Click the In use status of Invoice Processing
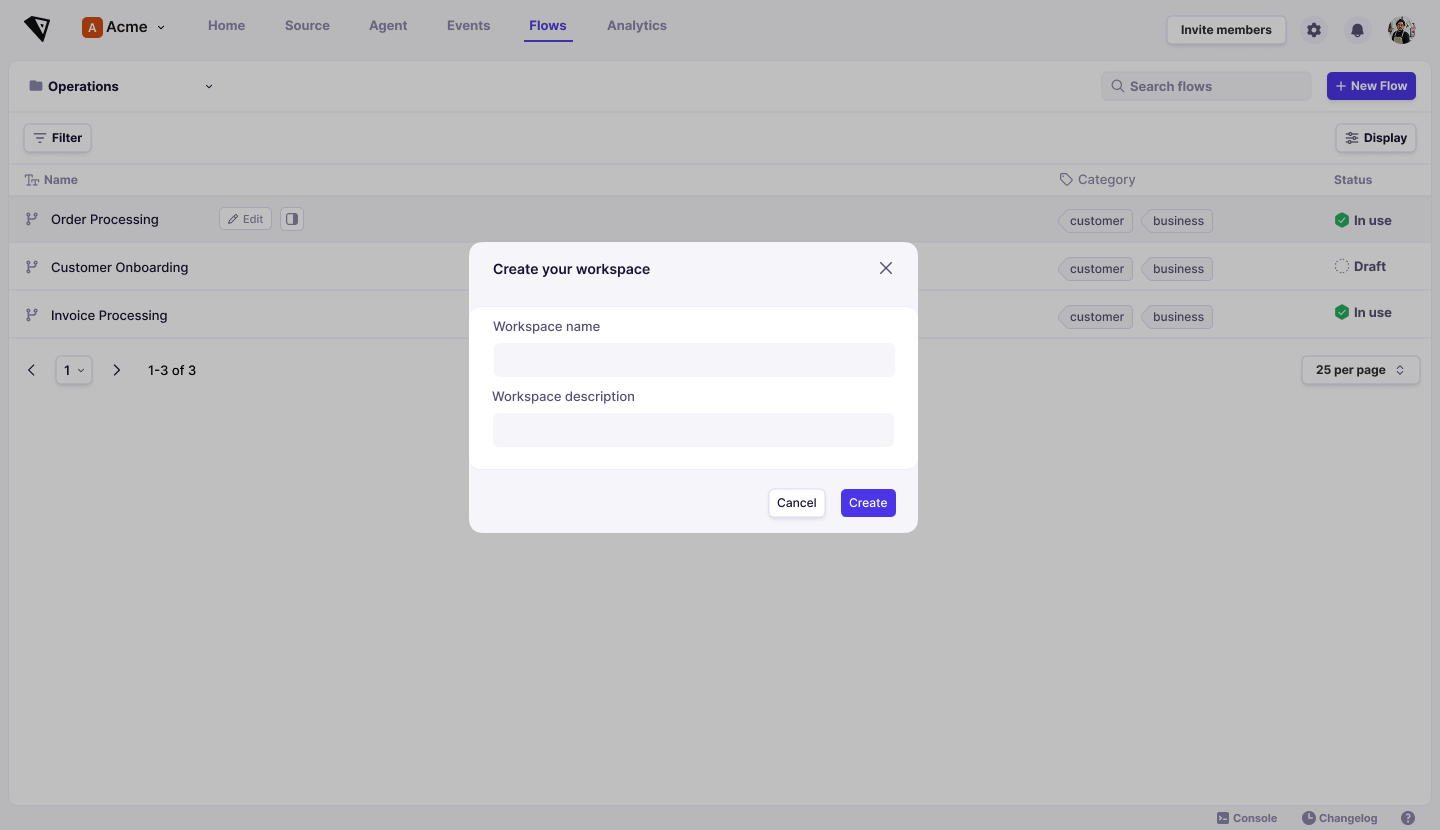The width and height of the screenshot is (1440, 830). [1363, 312]
